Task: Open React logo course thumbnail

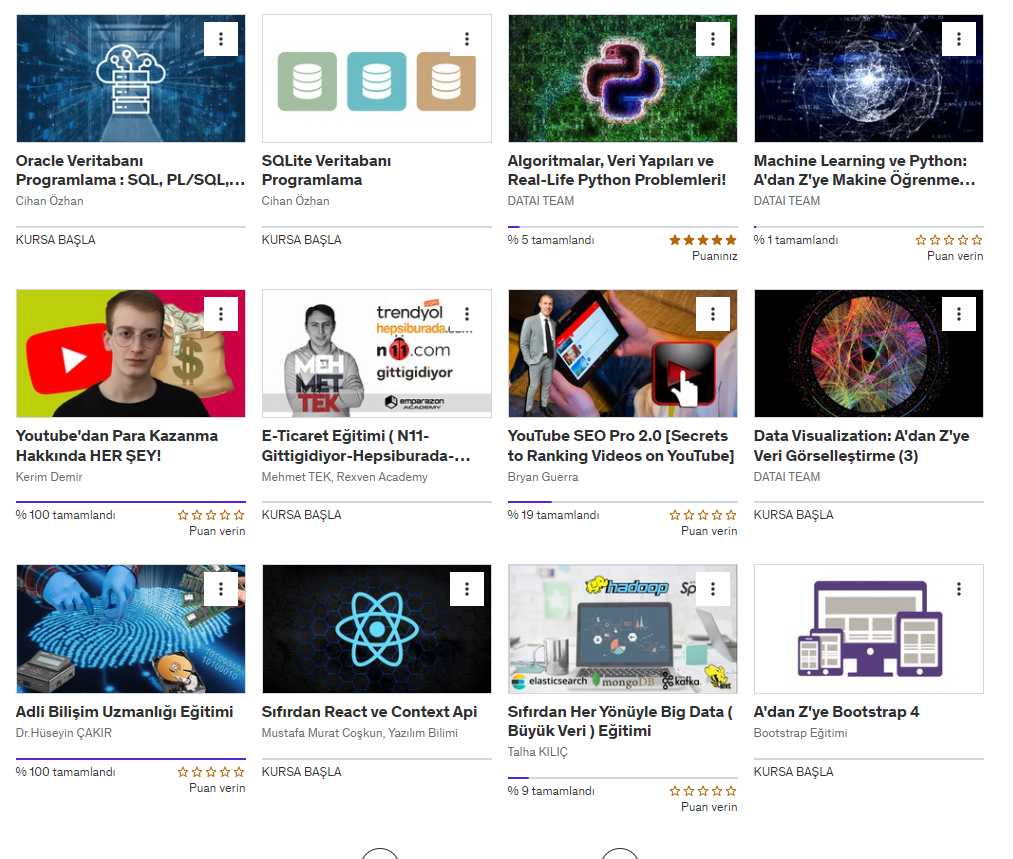Action: tap(377, 629)
